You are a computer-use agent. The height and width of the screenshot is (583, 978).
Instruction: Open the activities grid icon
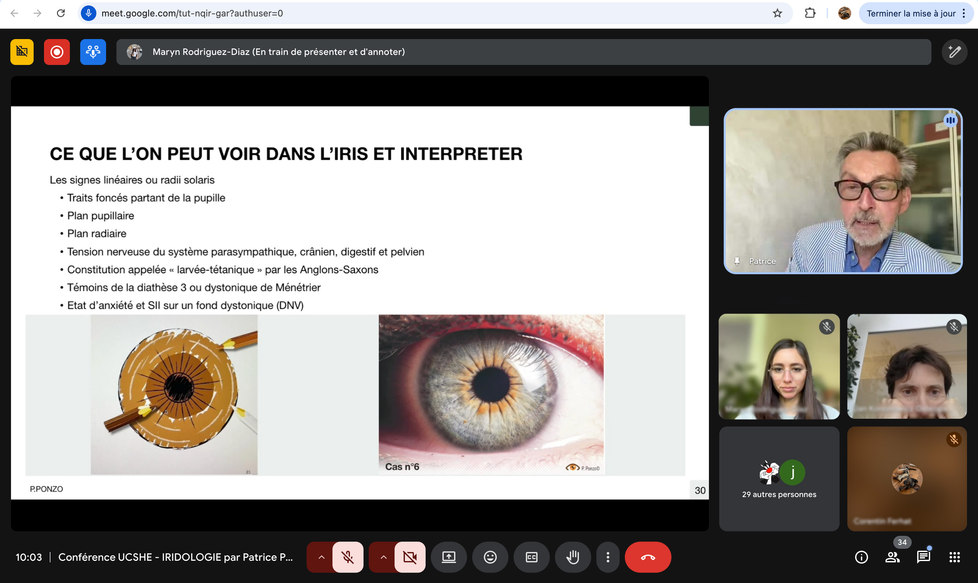tap(954, 557)
